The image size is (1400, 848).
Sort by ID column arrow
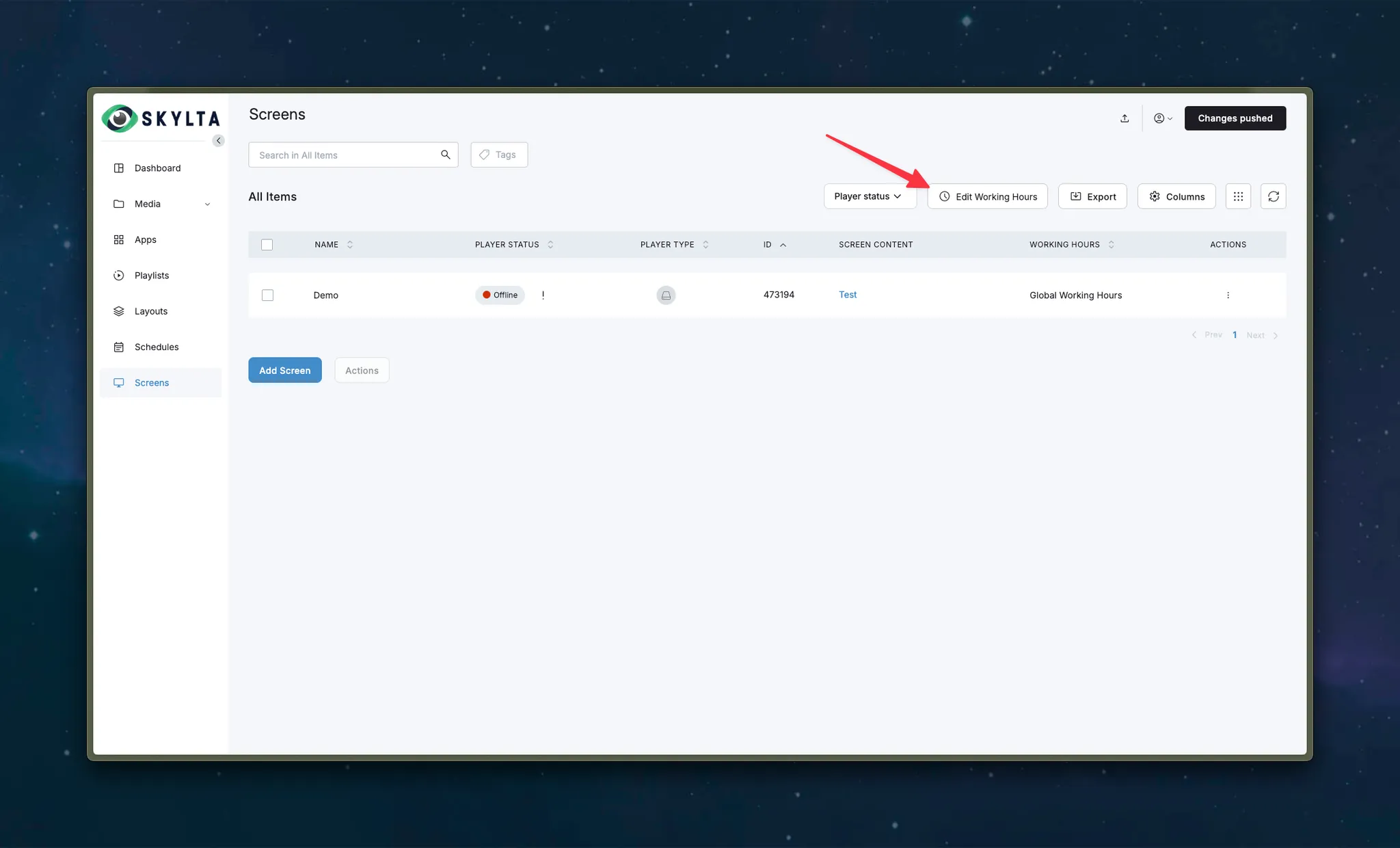783,245
